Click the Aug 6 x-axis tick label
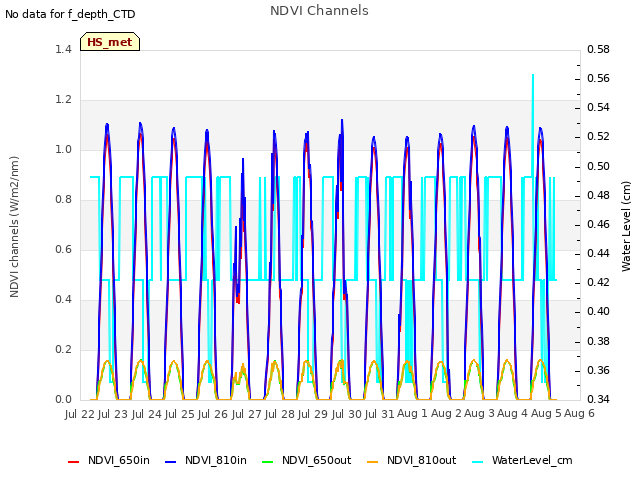The width and height of the screenshot is (640, 480). coord(579,413)
